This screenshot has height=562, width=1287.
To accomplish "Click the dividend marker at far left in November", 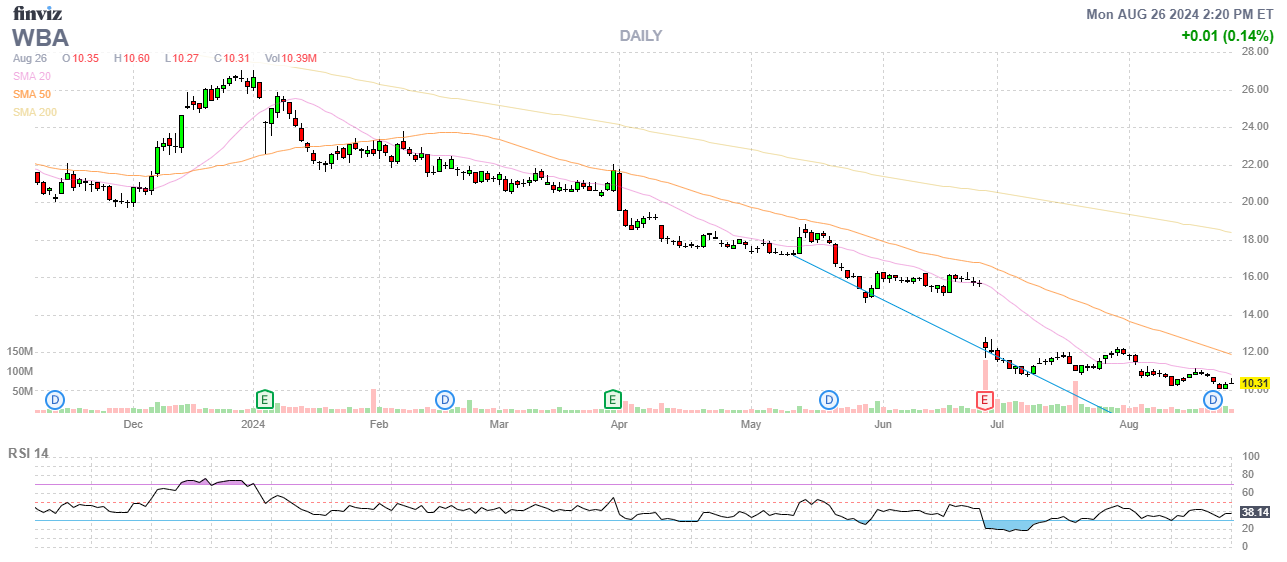I will [56, 400].
